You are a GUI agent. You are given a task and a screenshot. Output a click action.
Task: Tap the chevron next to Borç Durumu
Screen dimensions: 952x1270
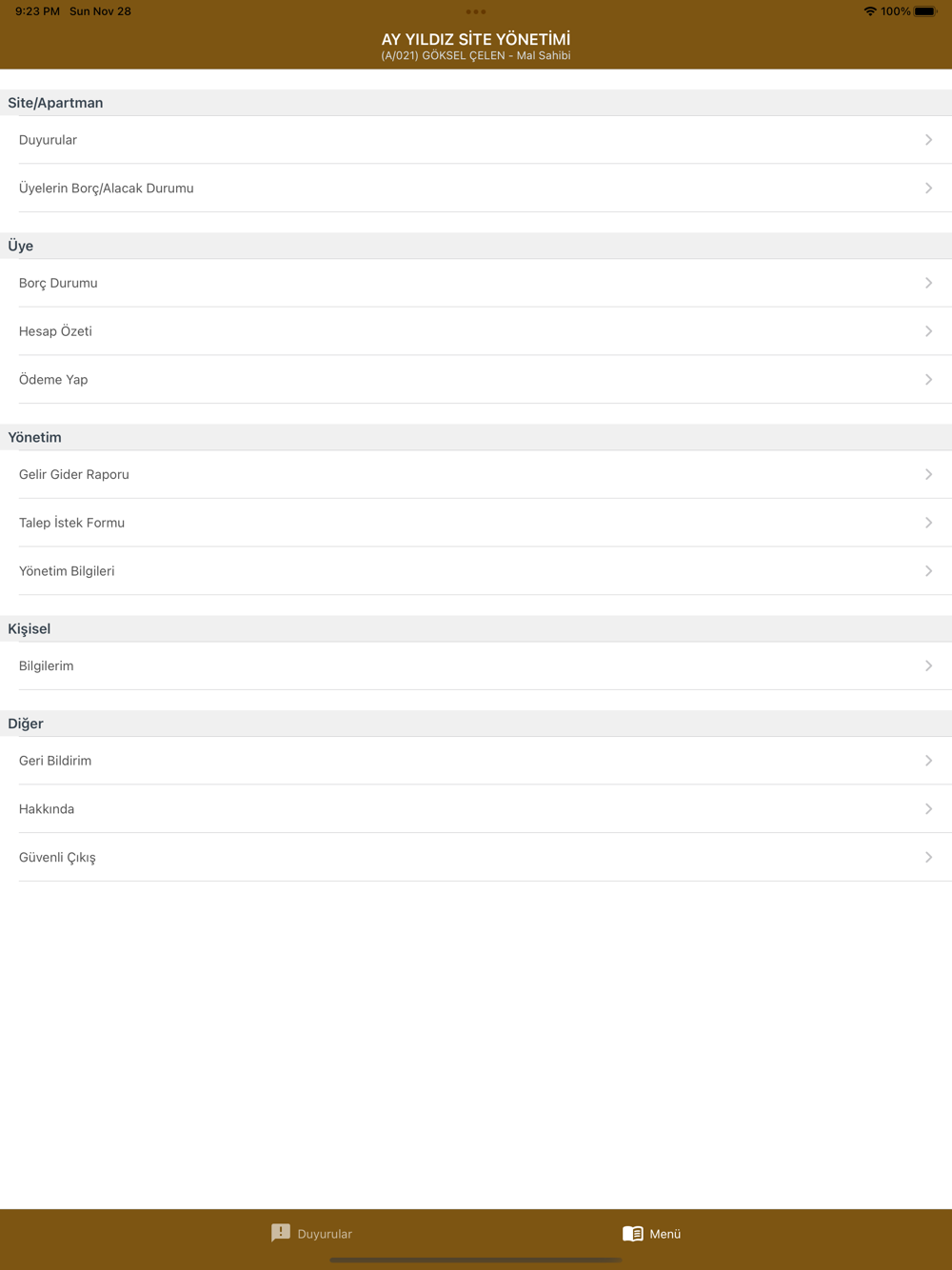point(928,283)
